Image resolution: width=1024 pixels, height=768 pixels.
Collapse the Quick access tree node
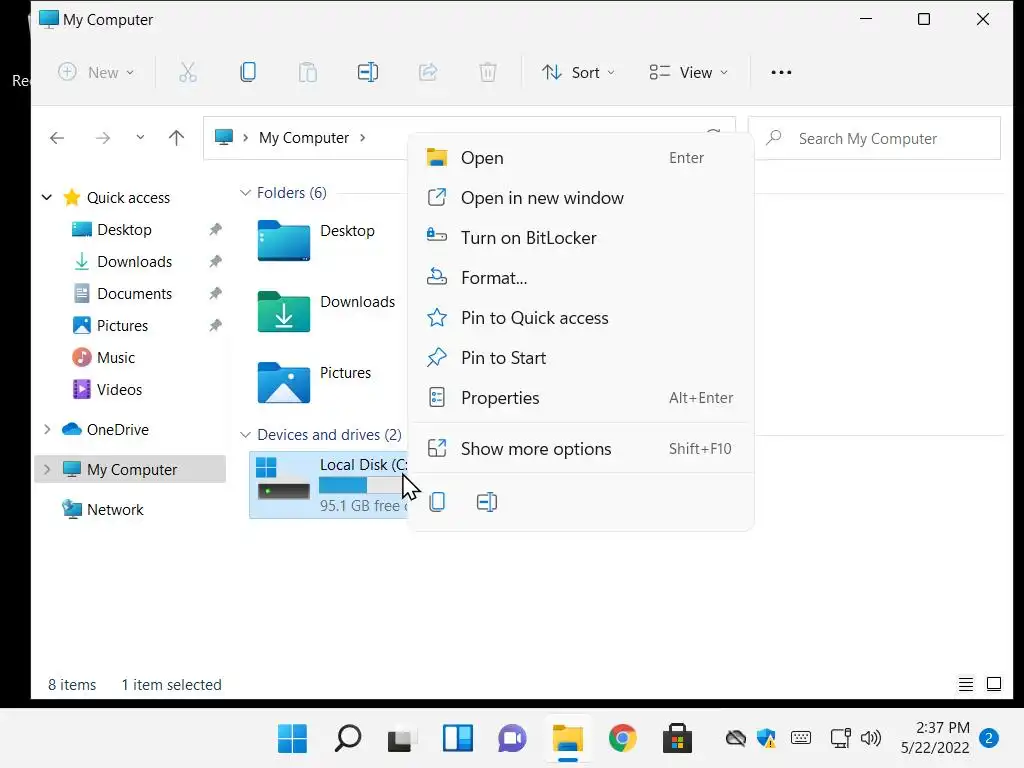click(x=46, y=197)
